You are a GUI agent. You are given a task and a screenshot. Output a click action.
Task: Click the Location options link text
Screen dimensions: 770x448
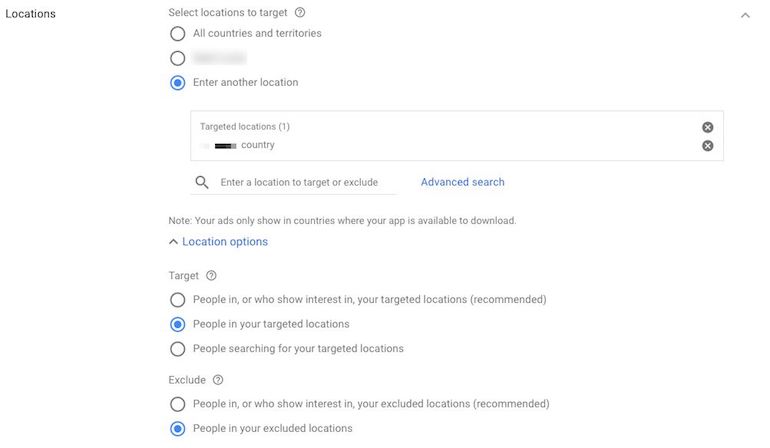tap(225, 242)
